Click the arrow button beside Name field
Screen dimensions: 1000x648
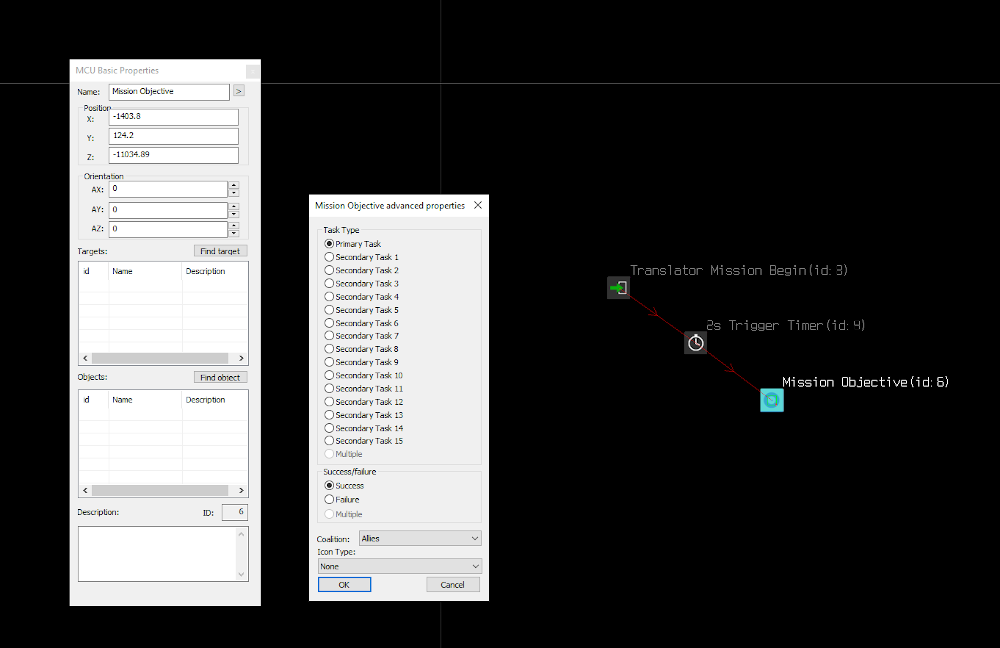238,91
